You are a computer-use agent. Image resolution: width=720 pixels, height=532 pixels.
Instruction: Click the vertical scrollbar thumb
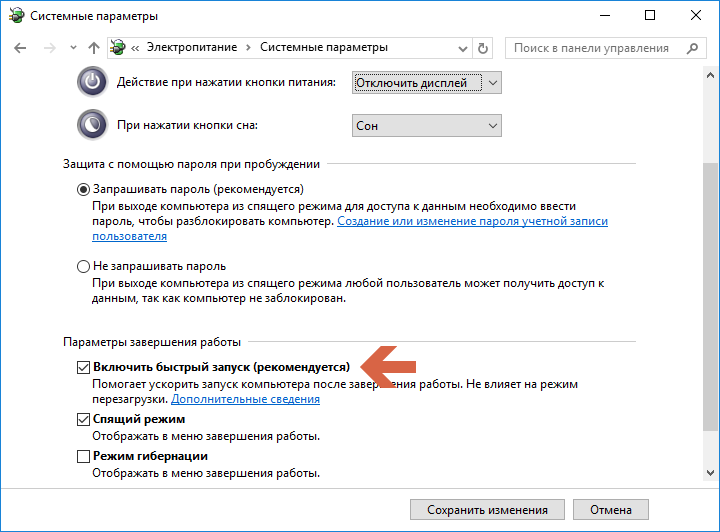tap(710, 297)
